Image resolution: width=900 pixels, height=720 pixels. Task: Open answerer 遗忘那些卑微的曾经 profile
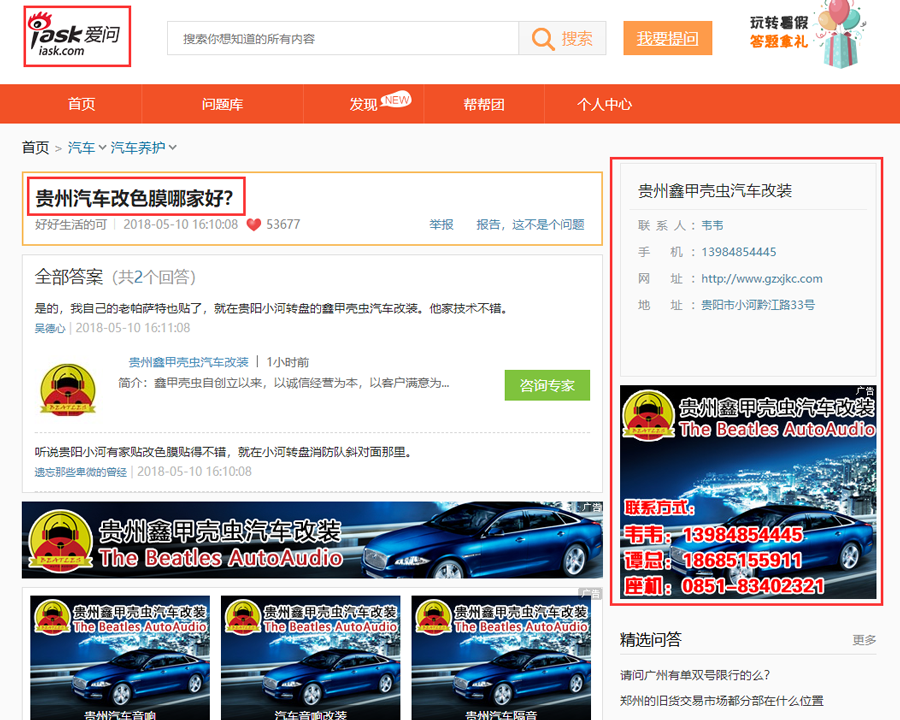pos(80,471)
